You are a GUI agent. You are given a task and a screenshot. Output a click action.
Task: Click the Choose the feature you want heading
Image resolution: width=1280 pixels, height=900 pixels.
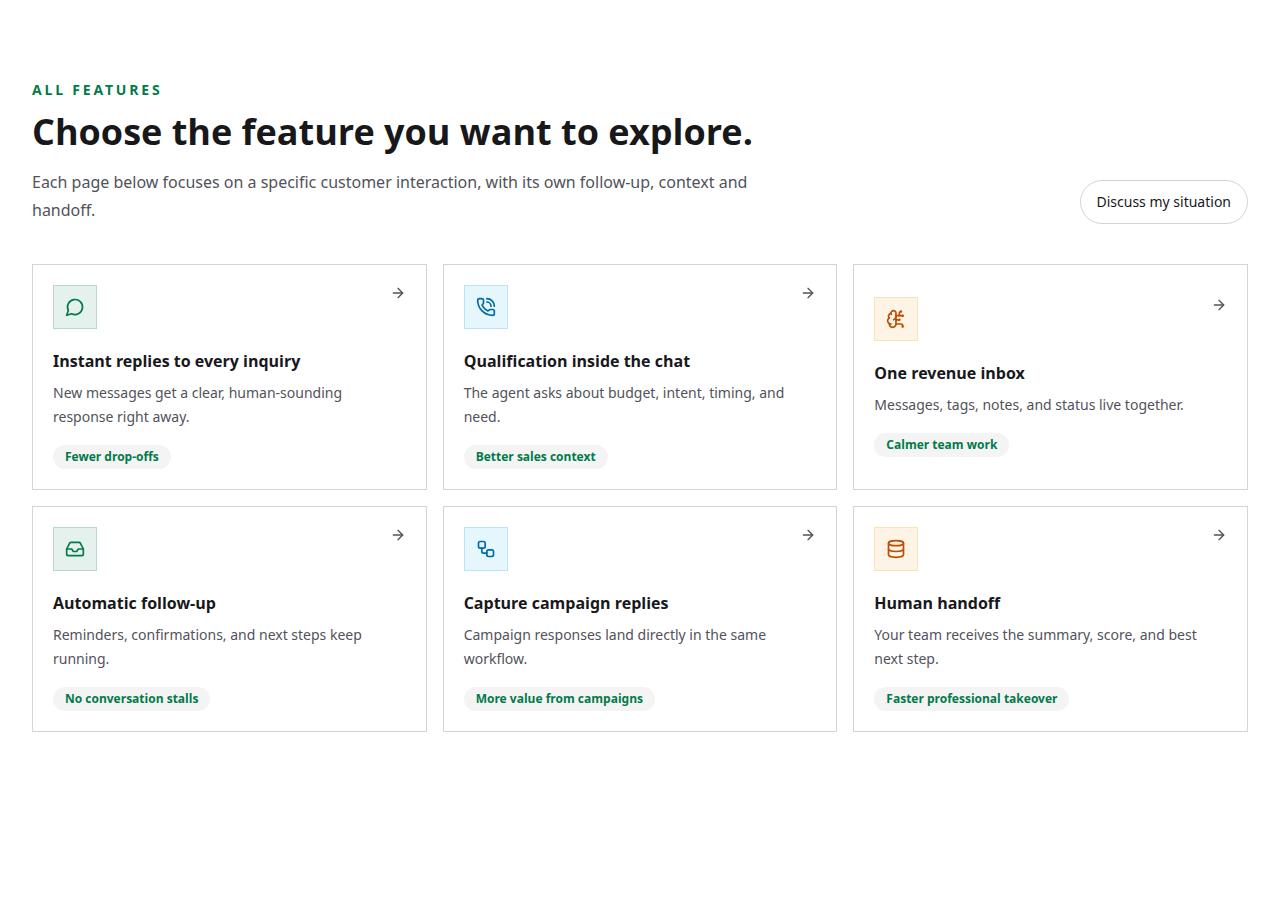[x=392, y=132]
